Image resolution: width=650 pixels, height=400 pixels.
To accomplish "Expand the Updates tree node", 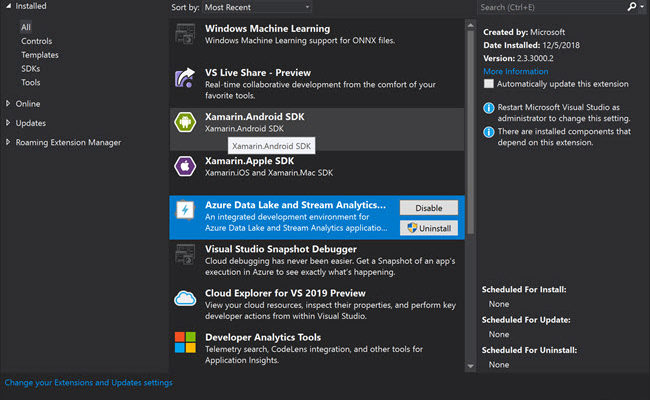I will point(8,123).
